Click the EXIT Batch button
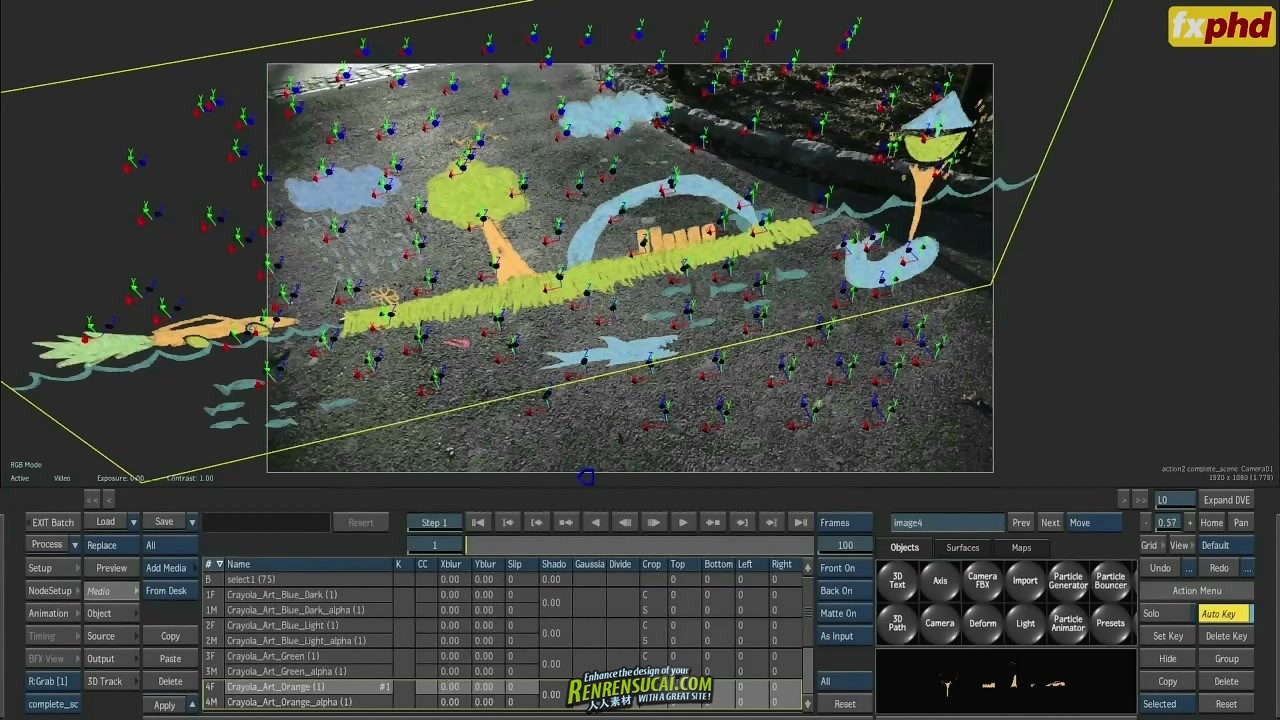Viewport: 1280px width, 720px height. [x=53, y=522]
